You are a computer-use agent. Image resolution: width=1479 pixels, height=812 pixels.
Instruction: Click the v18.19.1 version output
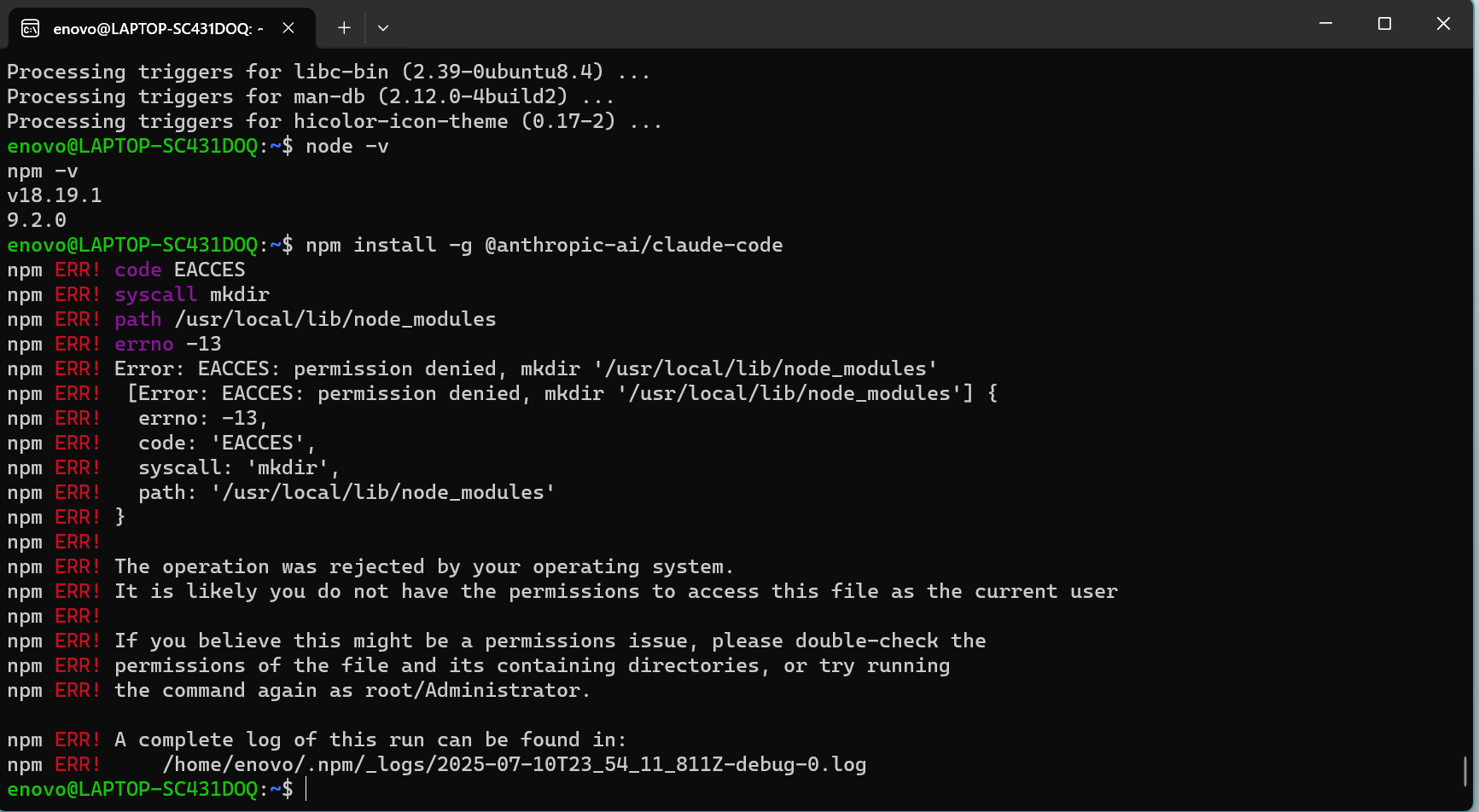click(54, 195)
